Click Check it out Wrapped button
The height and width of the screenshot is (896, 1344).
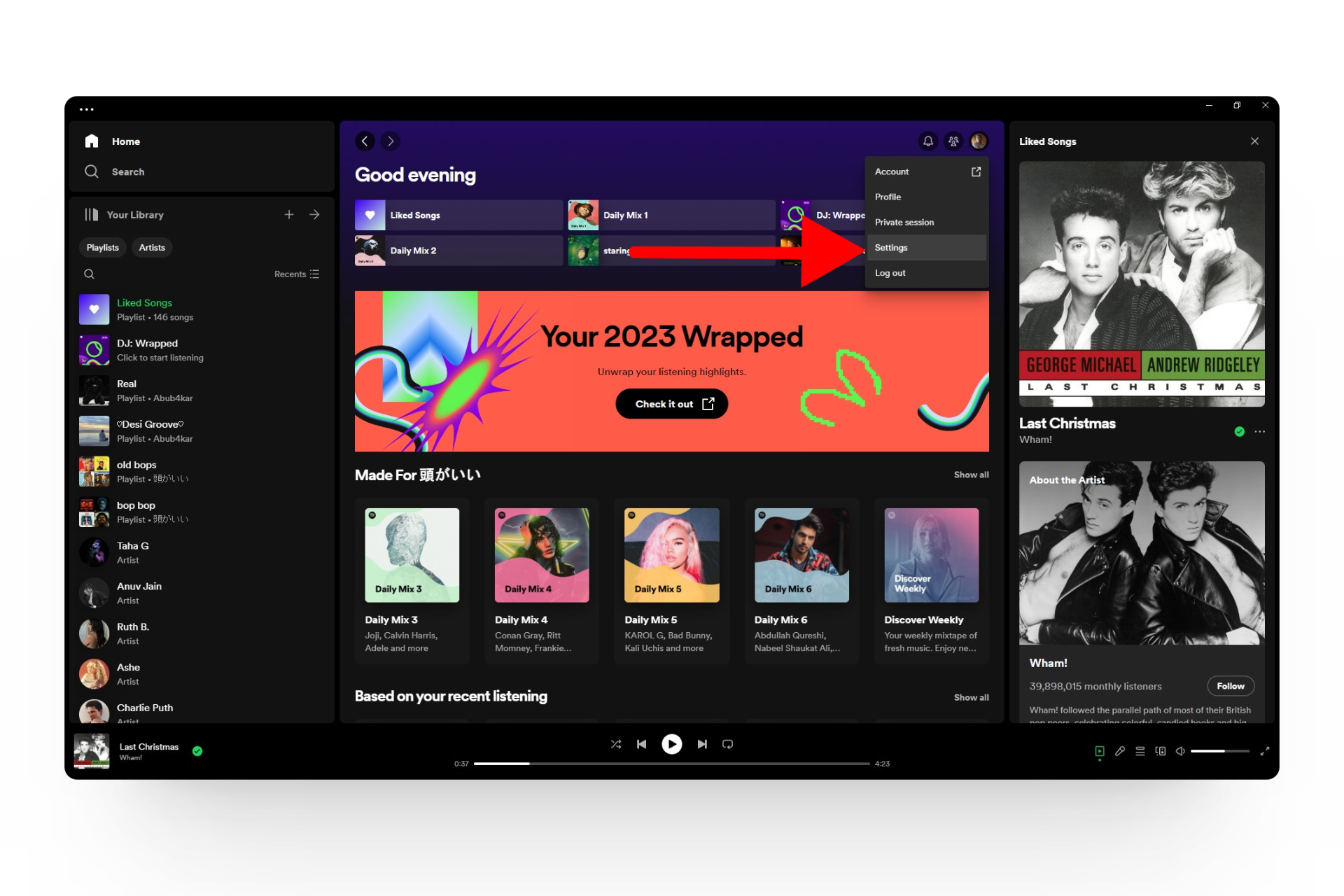671,404
